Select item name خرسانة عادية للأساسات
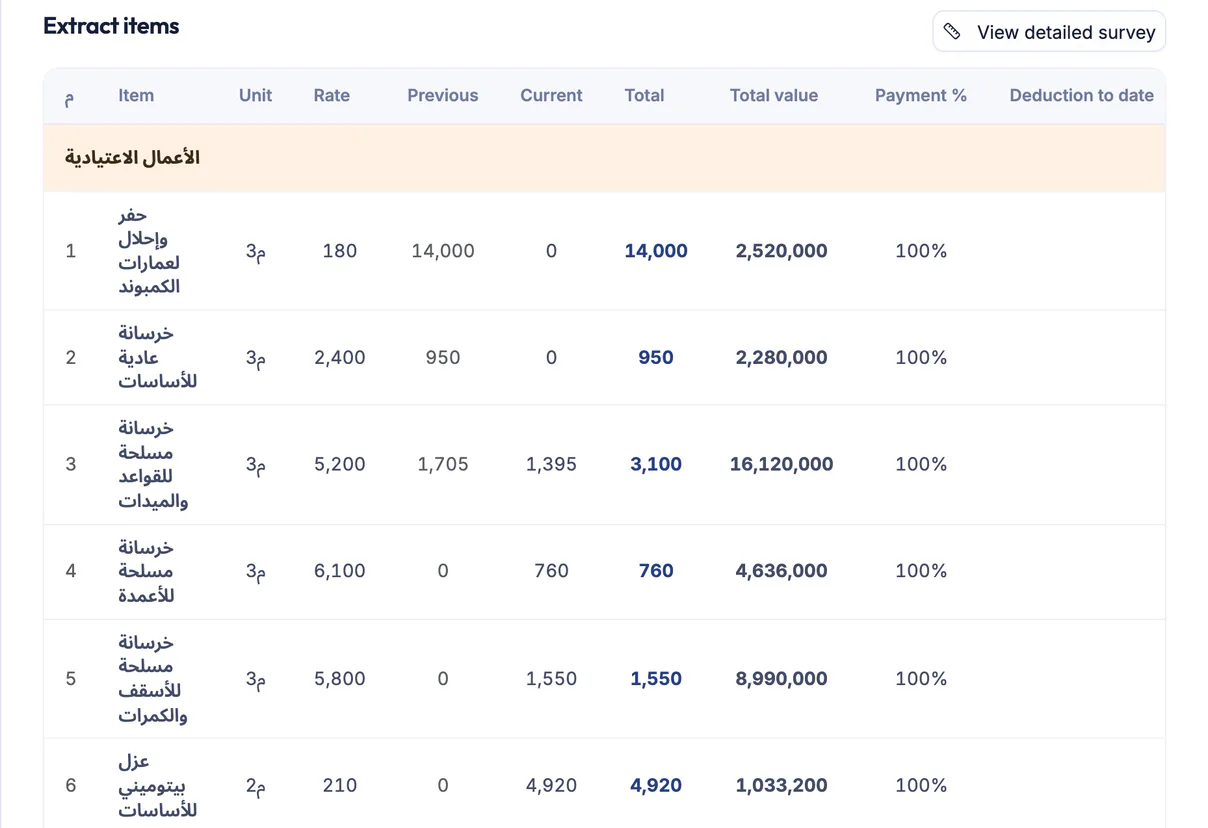The width and height of the screenshot is (1208, 828). (x=158, y=357)
